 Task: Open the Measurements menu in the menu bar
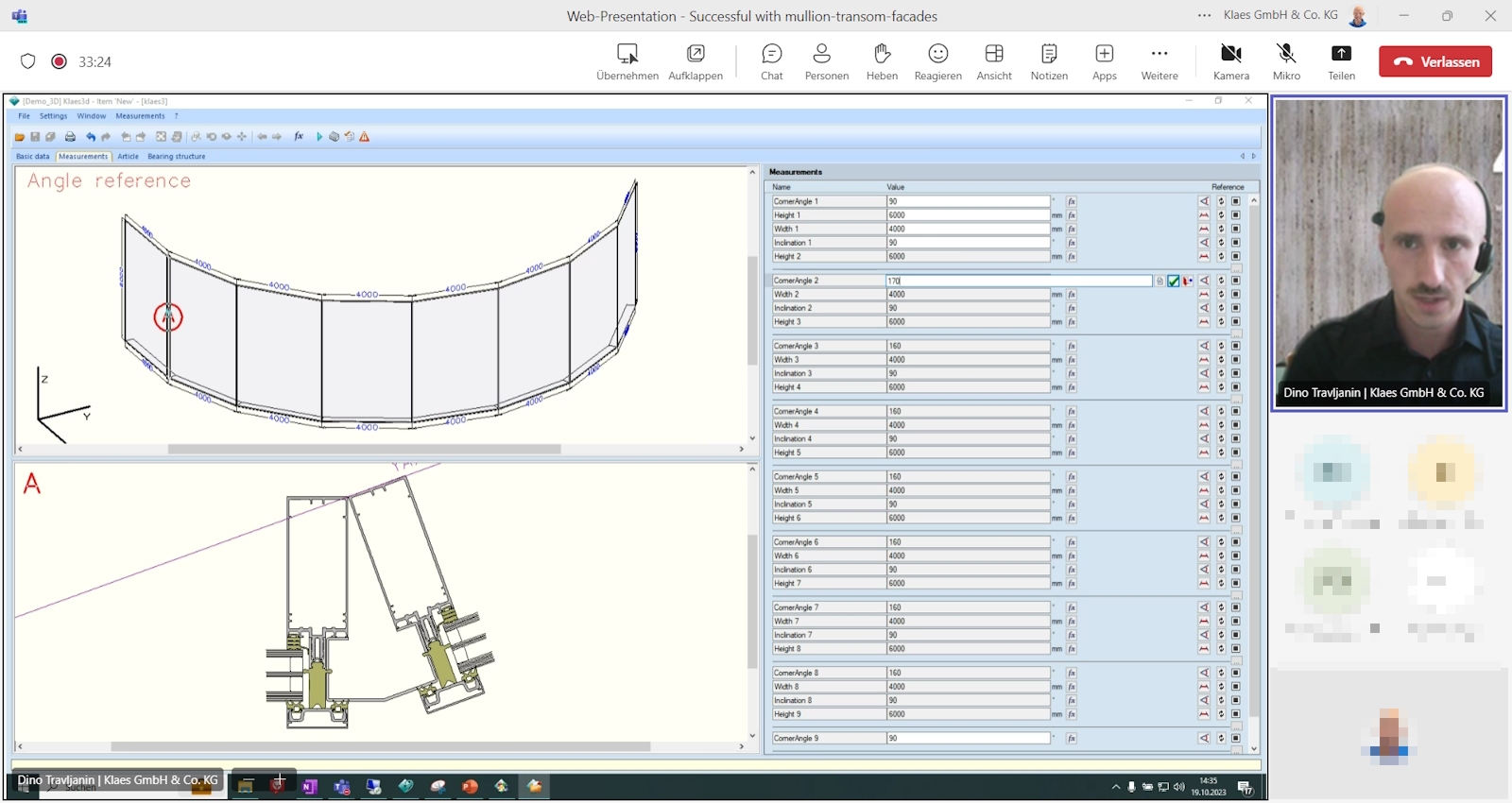(140, 116)
